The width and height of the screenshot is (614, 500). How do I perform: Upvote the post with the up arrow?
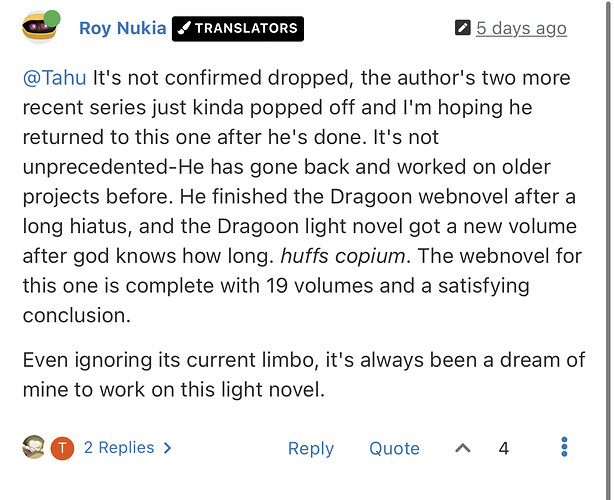[463, 448]
